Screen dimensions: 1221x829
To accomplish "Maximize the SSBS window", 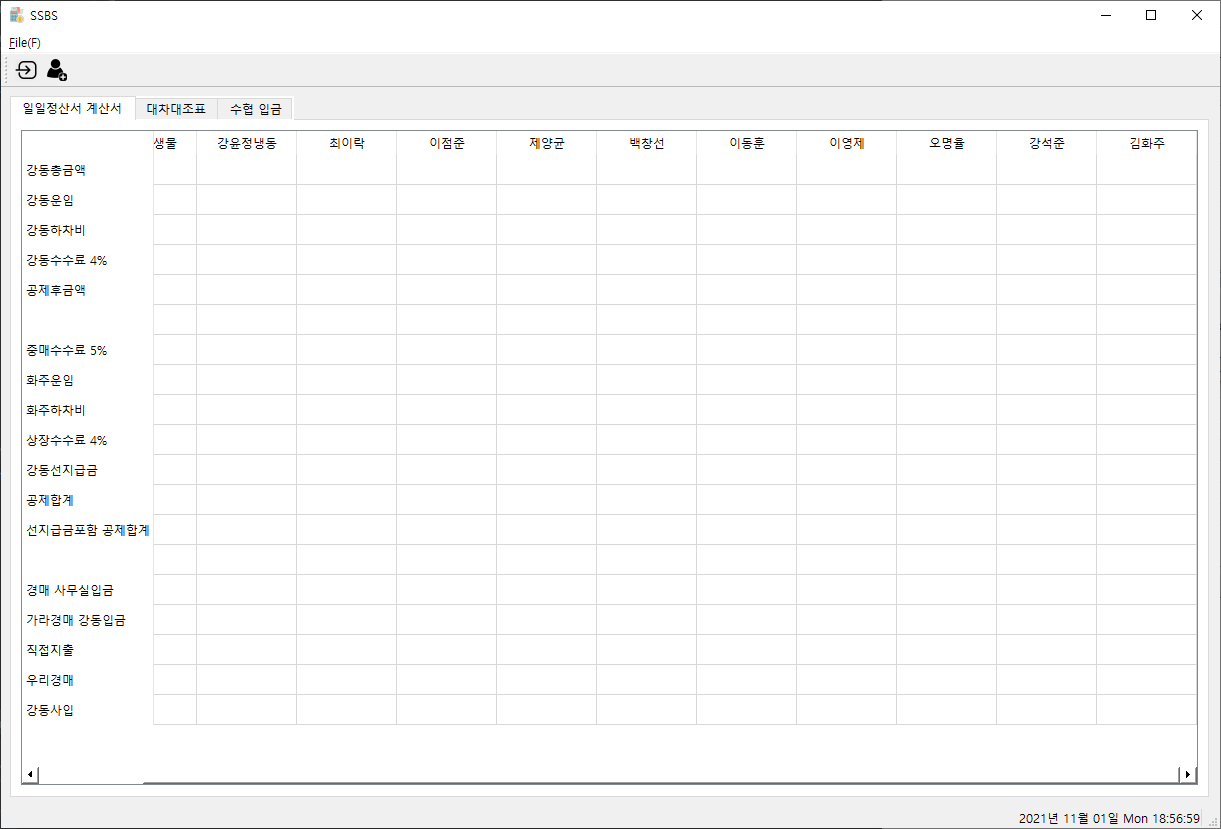I will 1151,15.
